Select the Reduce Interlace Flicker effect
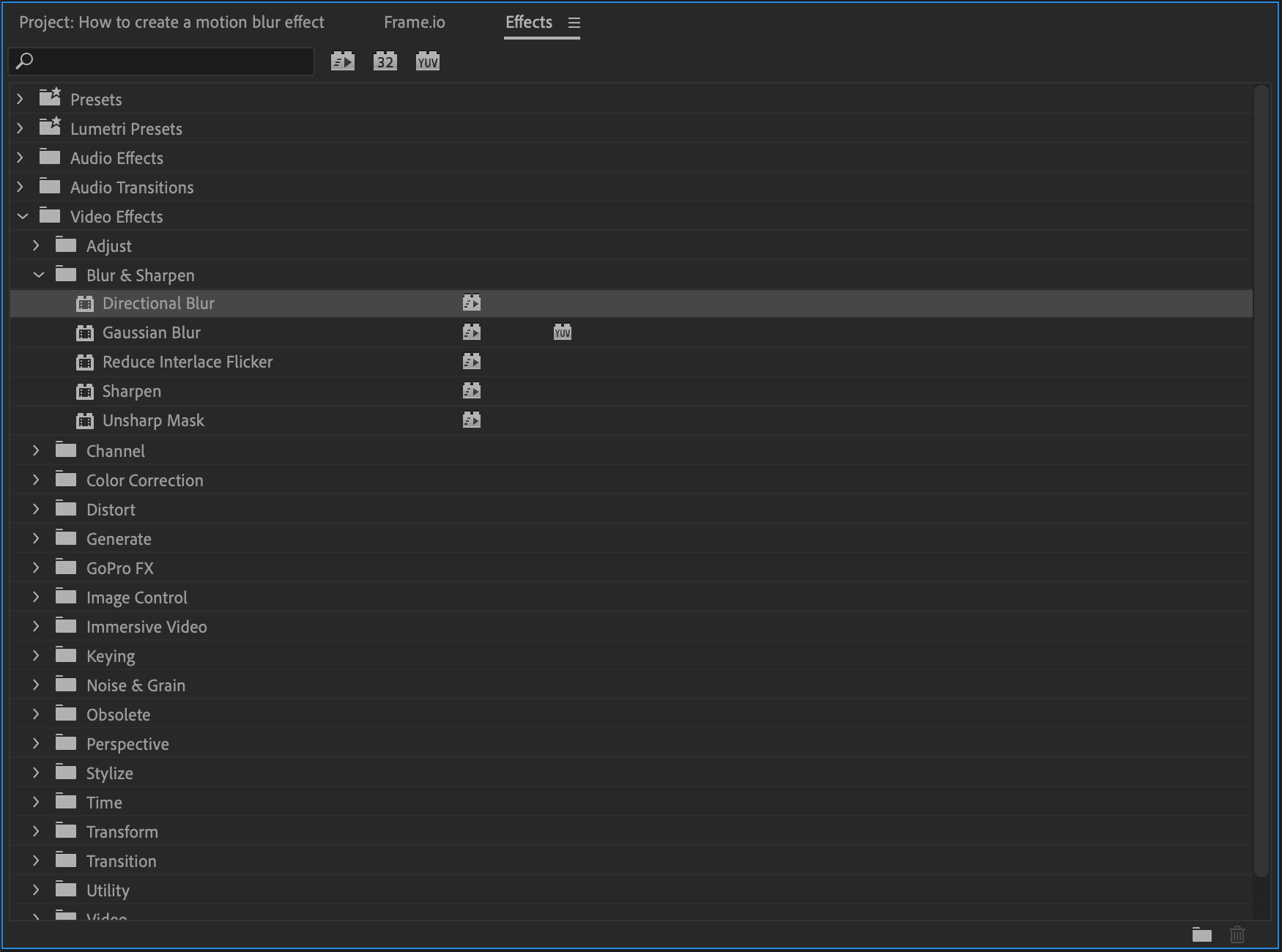 coord(187,362)
